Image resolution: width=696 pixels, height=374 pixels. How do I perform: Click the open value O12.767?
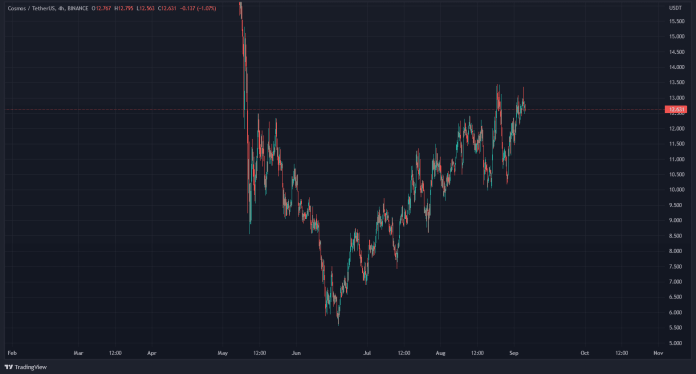[x=101, y=8]
